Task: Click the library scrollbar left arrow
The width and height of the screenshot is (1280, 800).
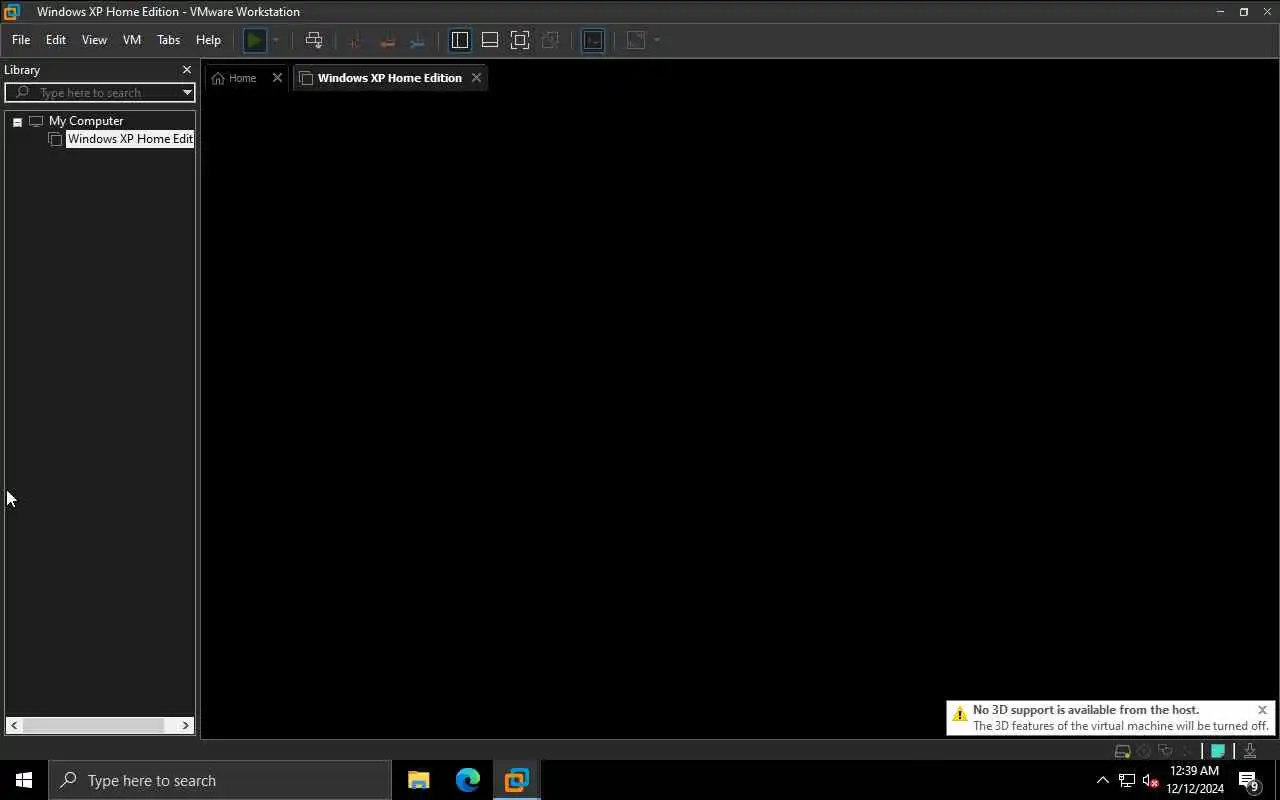Action: click(x=14, y=725)
